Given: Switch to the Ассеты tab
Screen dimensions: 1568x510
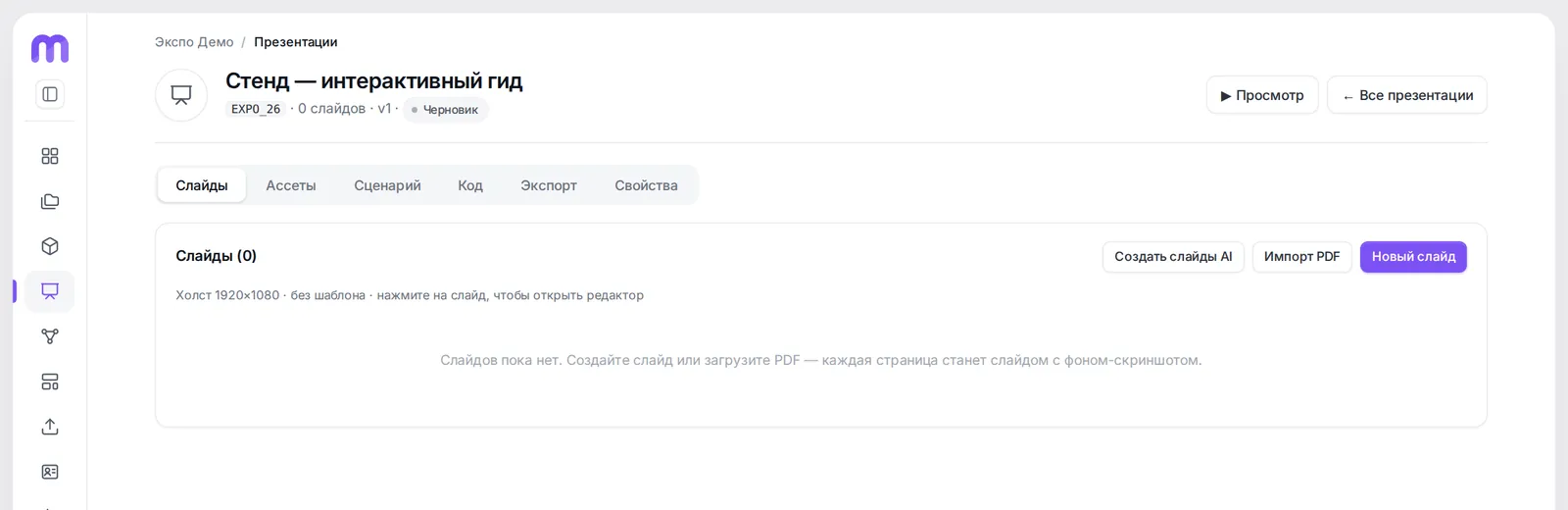Looking at the screenshot, I should 291,185.
